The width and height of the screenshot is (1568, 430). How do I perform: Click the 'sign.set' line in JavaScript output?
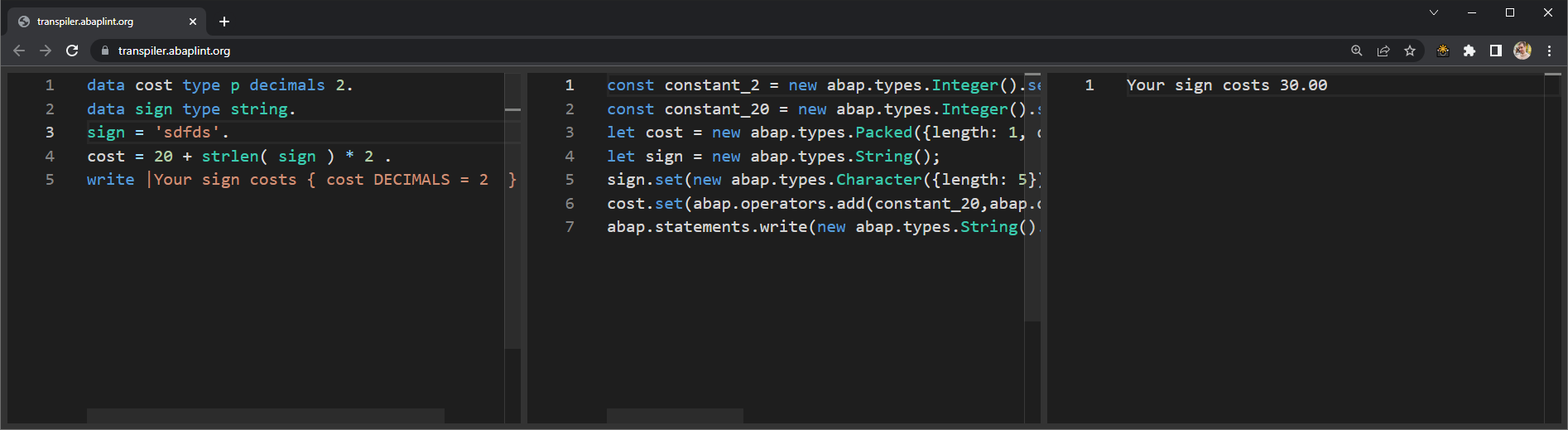824,180
